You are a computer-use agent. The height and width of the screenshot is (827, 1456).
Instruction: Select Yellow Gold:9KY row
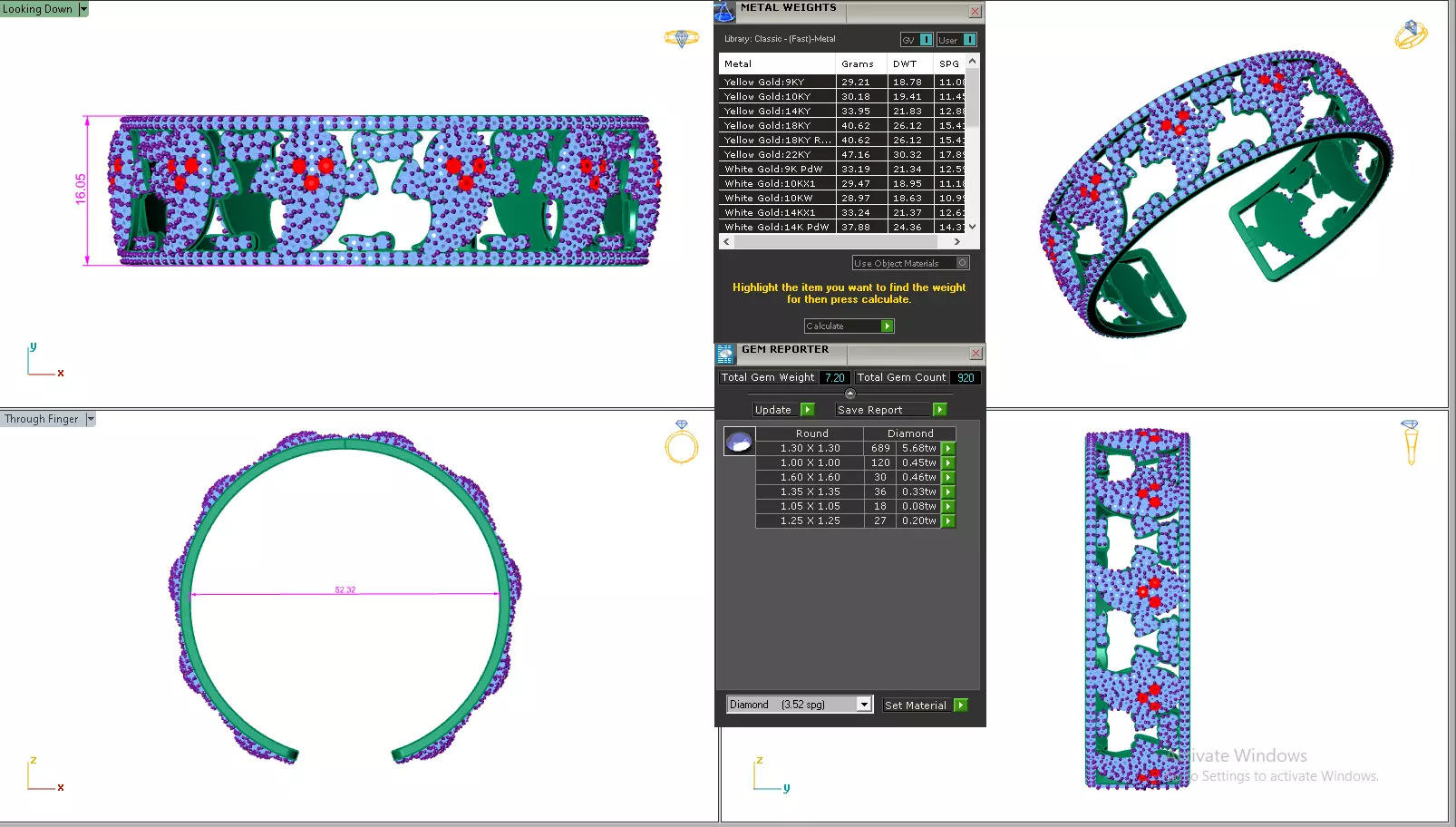842,83
